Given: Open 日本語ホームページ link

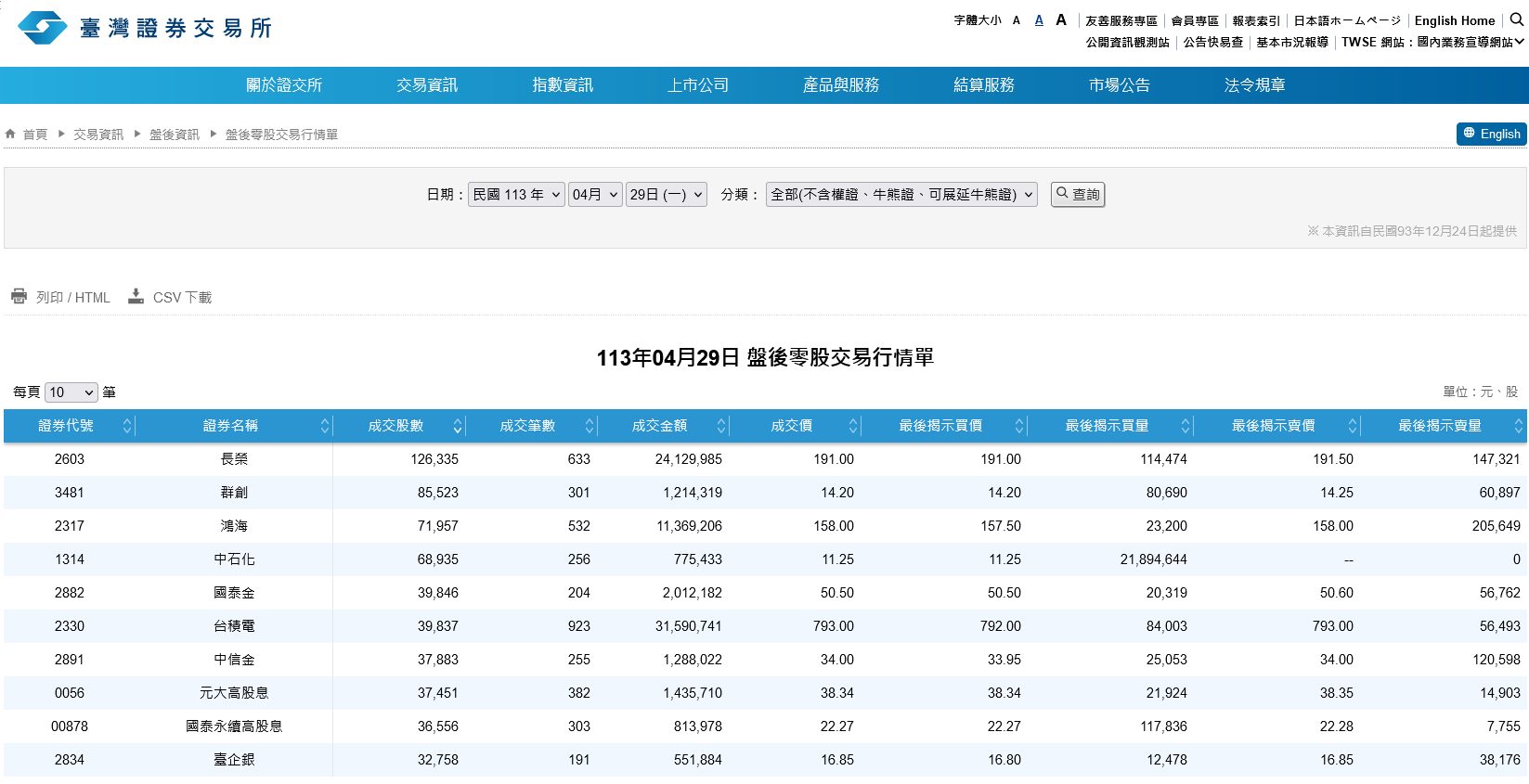Looking at the screenshot, I should (x=1347, y=20).
